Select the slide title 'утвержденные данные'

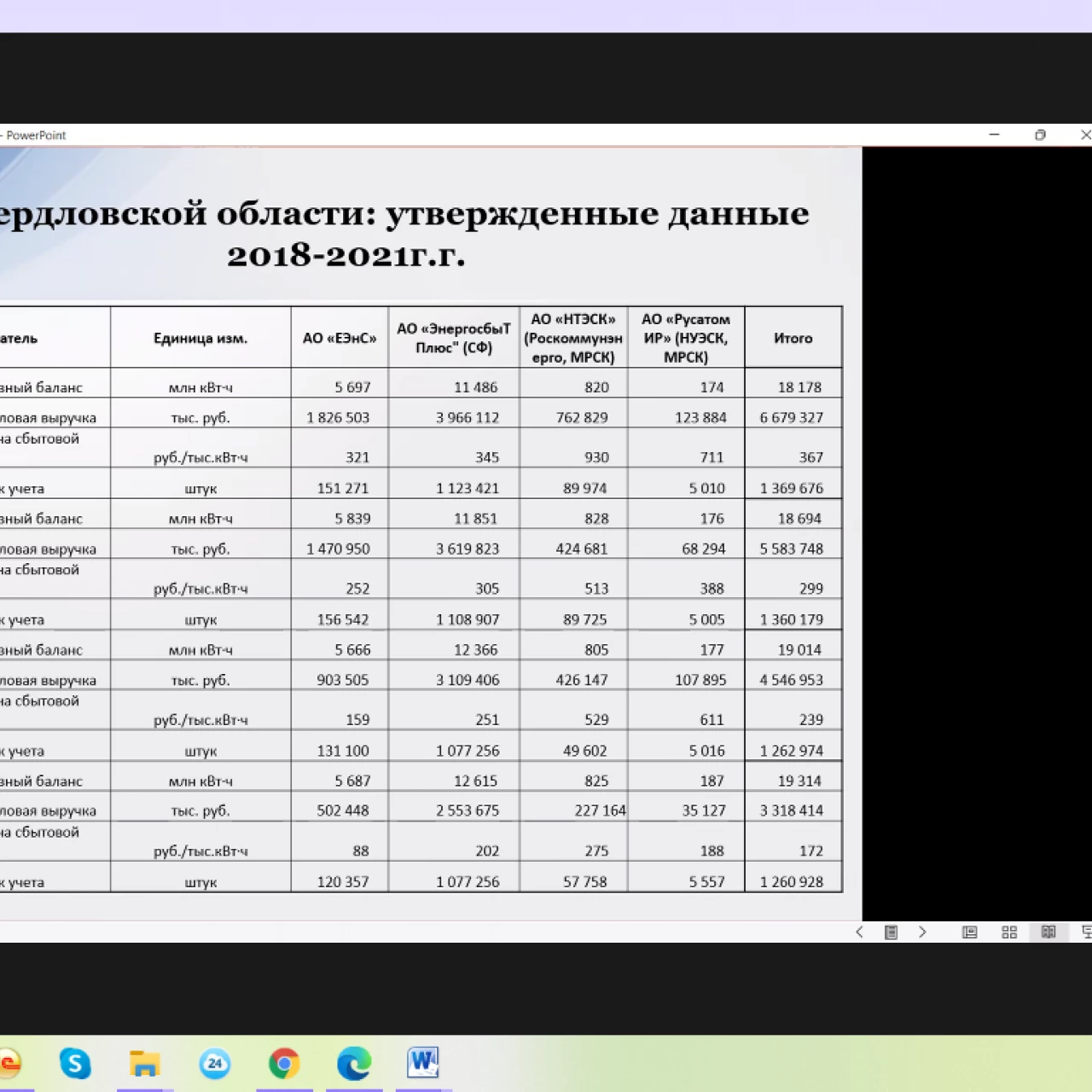click(x=597, y=213)
